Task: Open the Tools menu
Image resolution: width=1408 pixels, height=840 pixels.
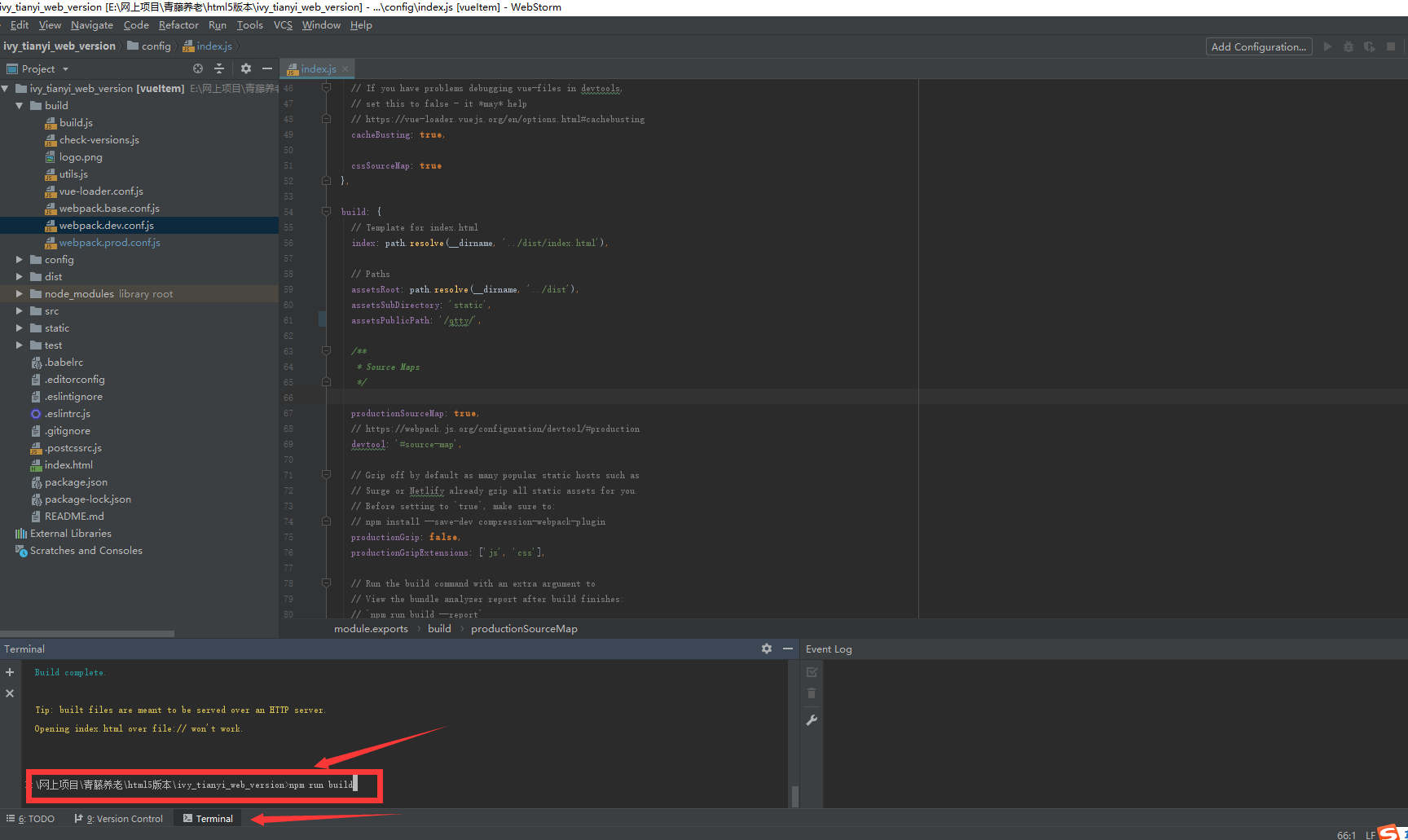Action: point(250,25)
